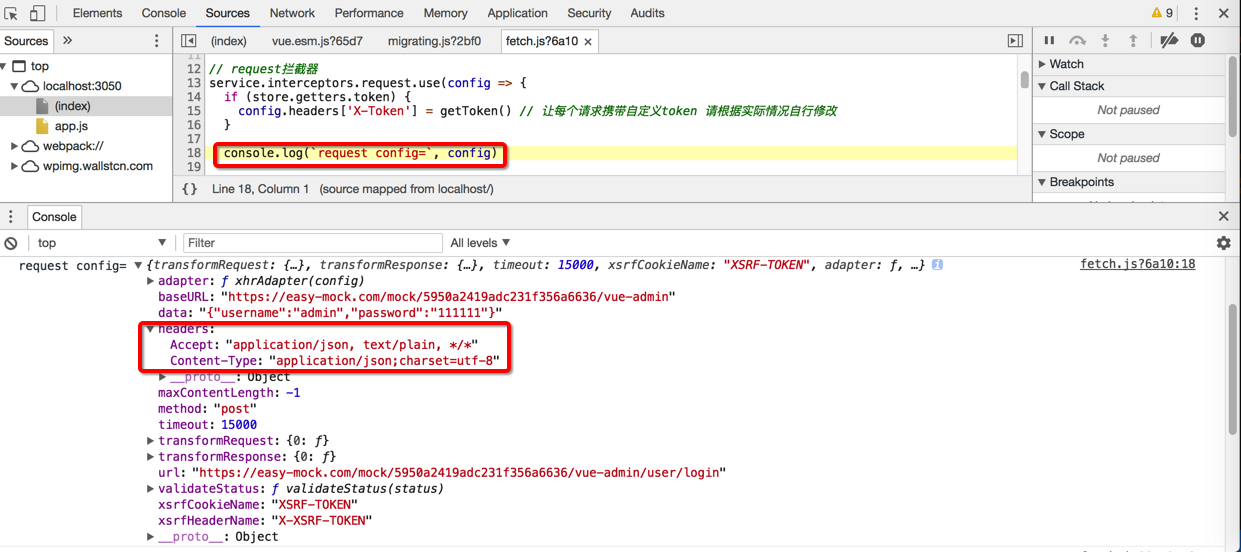Click the Step over function call icon

click(x=1077, y=40)
